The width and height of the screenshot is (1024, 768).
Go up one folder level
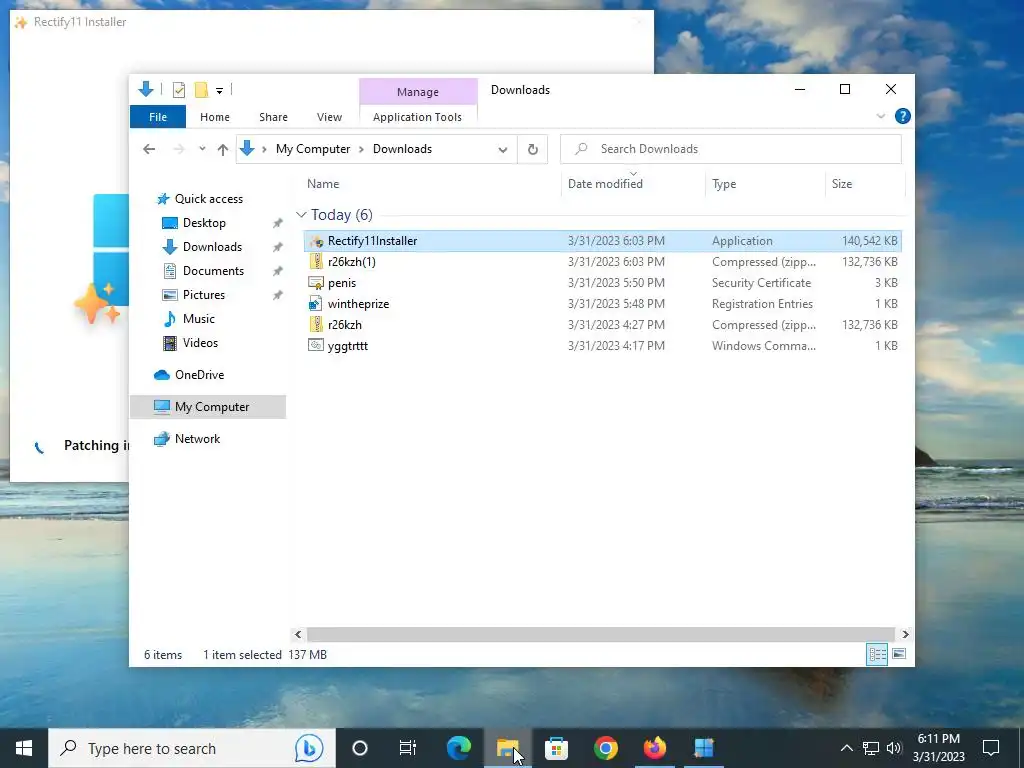223,149
